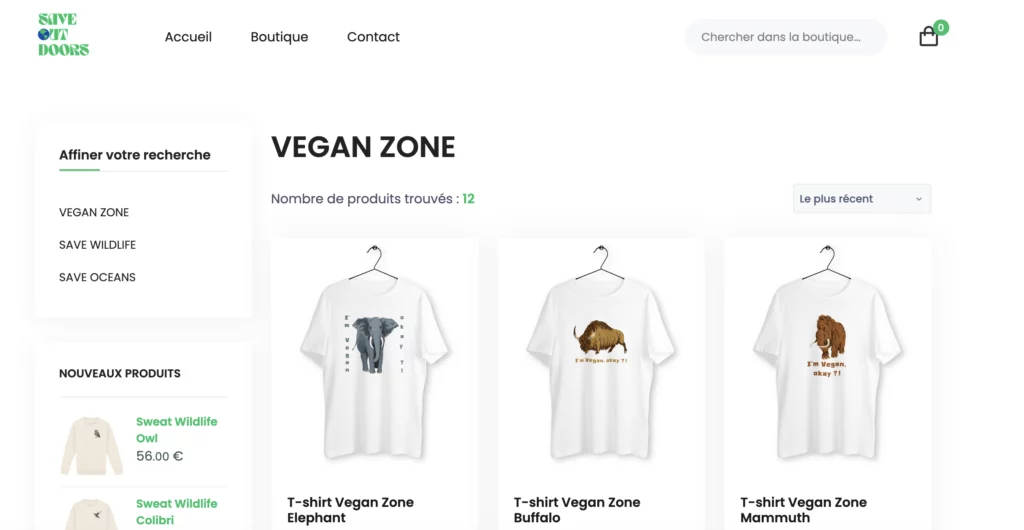Click the shop search field
Screen dimensions: 1024x530
[785, 37]
